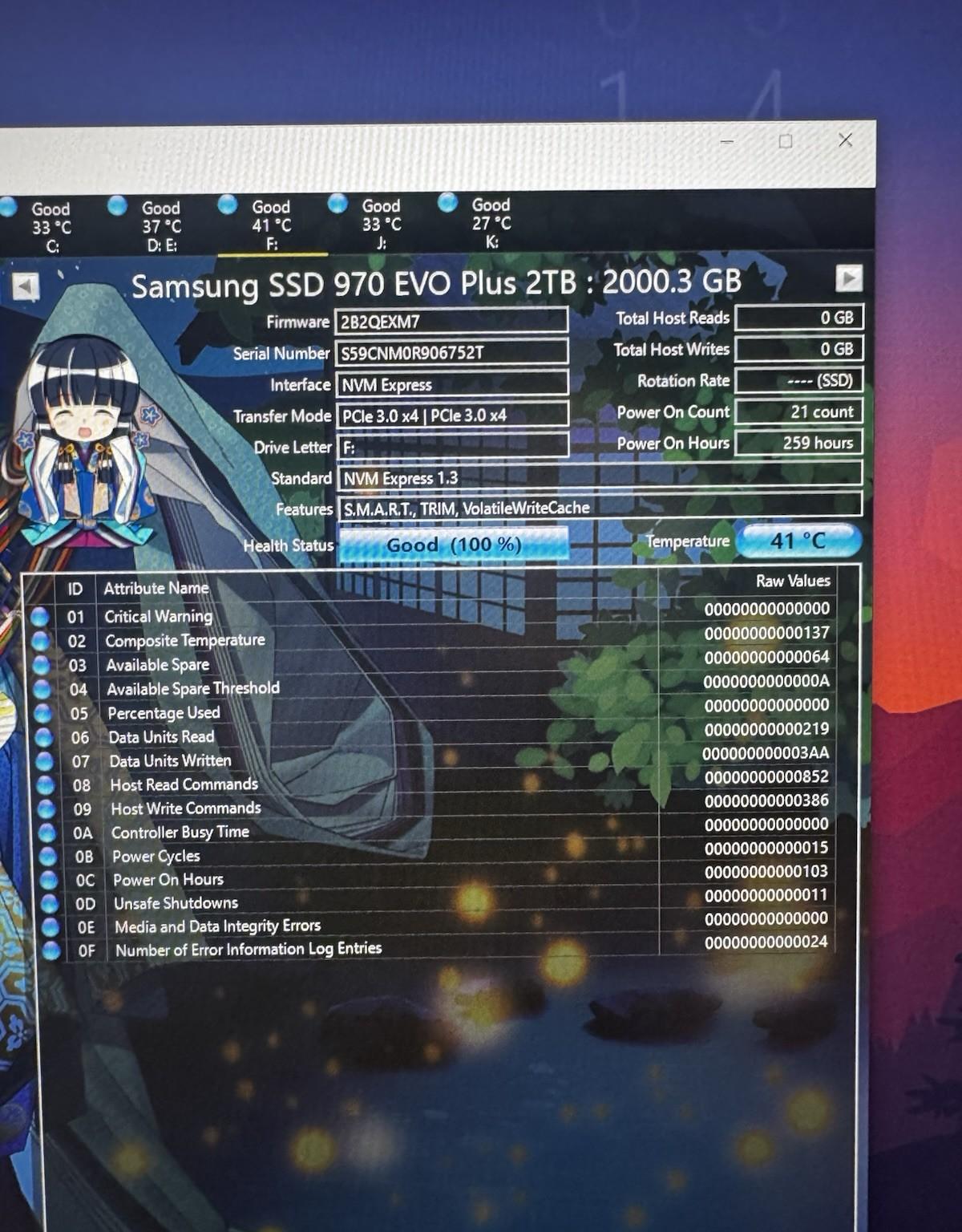Screen dimensions: 962x1232
Task: Click the status orb for Percentage Used
Action: tap(43, 713)
